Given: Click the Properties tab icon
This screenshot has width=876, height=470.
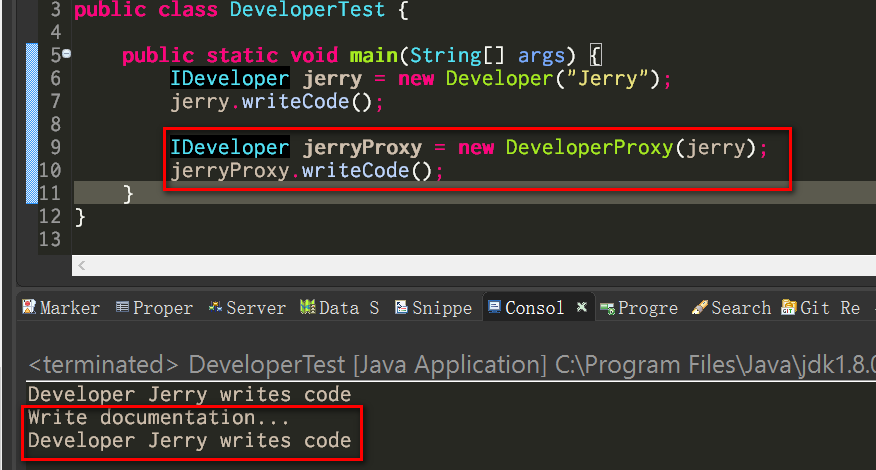Looking at the screenshot, I should click(x=122, y=307).
